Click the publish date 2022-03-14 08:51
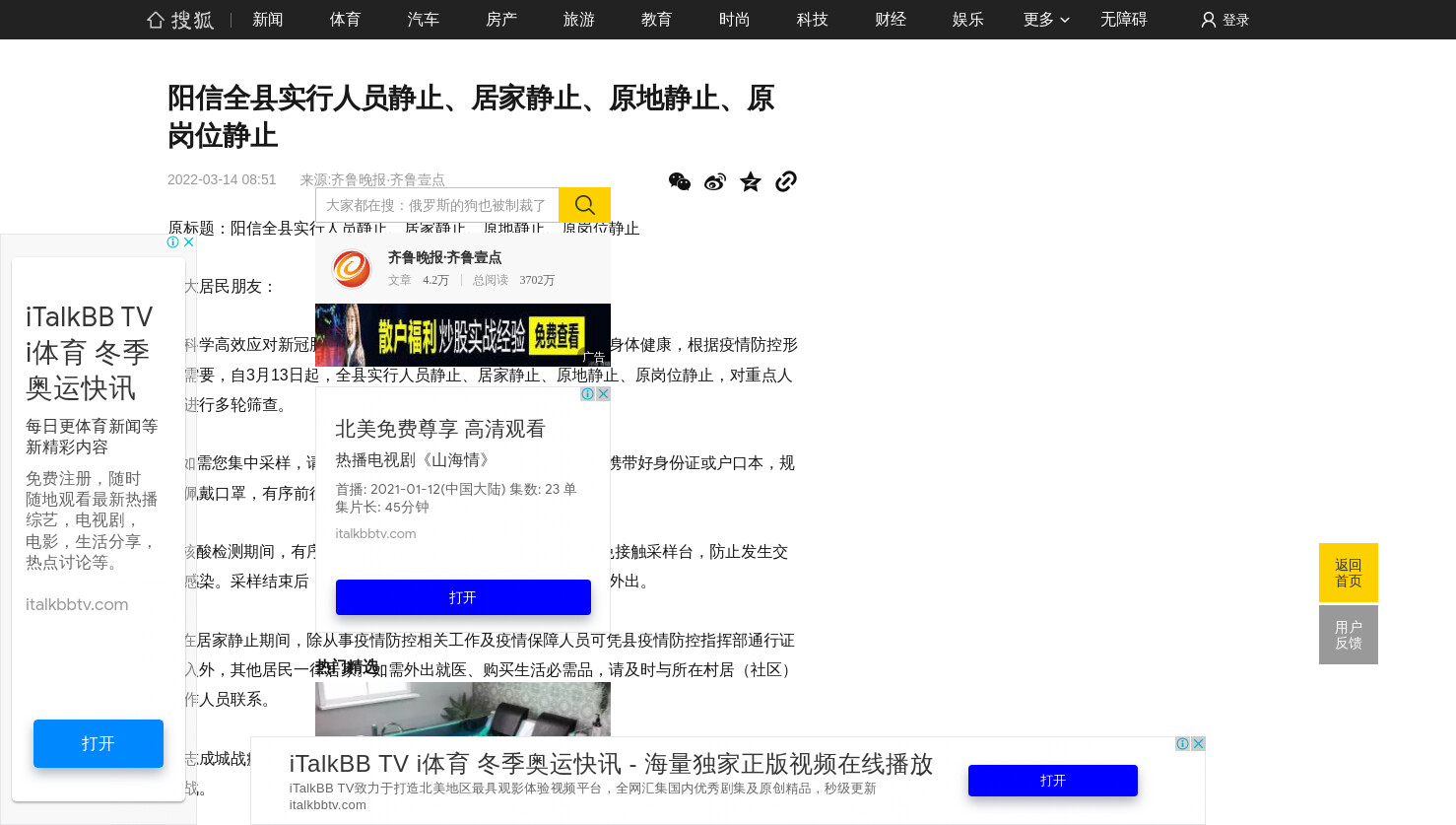The image size is (1456, 825). coord(222,179)
